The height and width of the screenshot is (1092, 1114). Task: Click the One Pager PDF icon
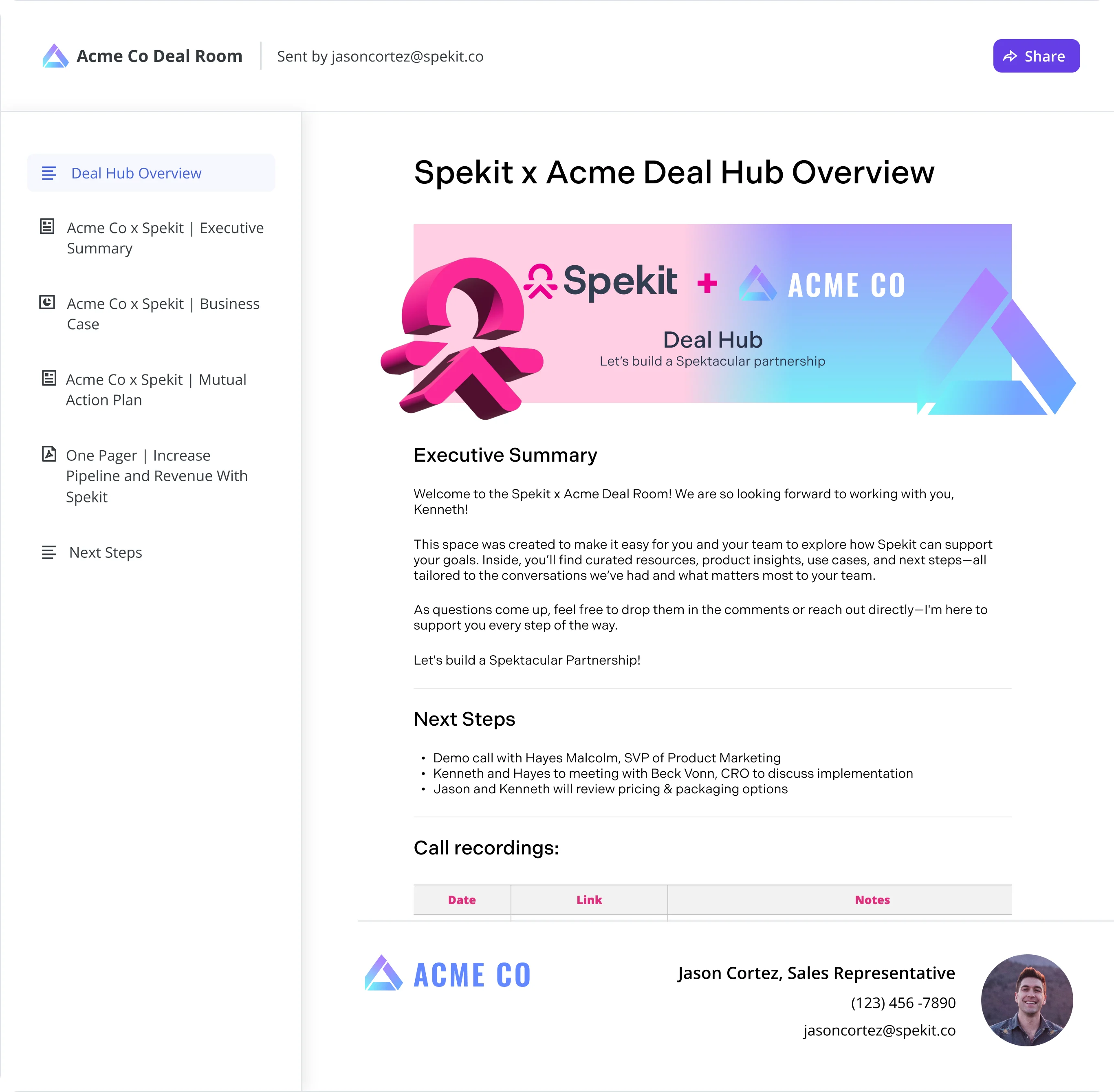point(49,454)
